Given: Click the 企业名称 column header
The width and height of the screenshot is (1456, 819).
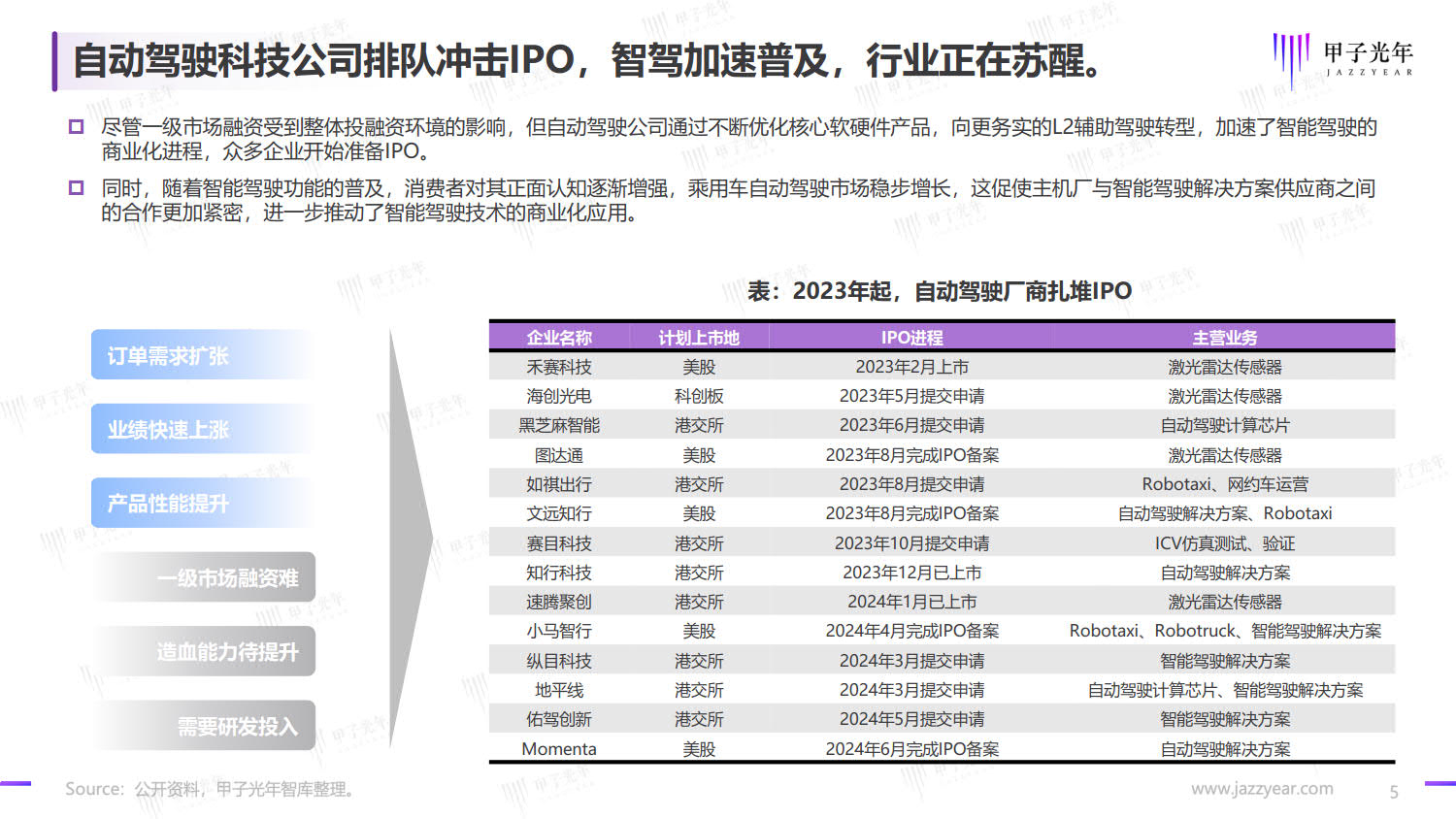Looking at the screenshot, I should 559,338.
